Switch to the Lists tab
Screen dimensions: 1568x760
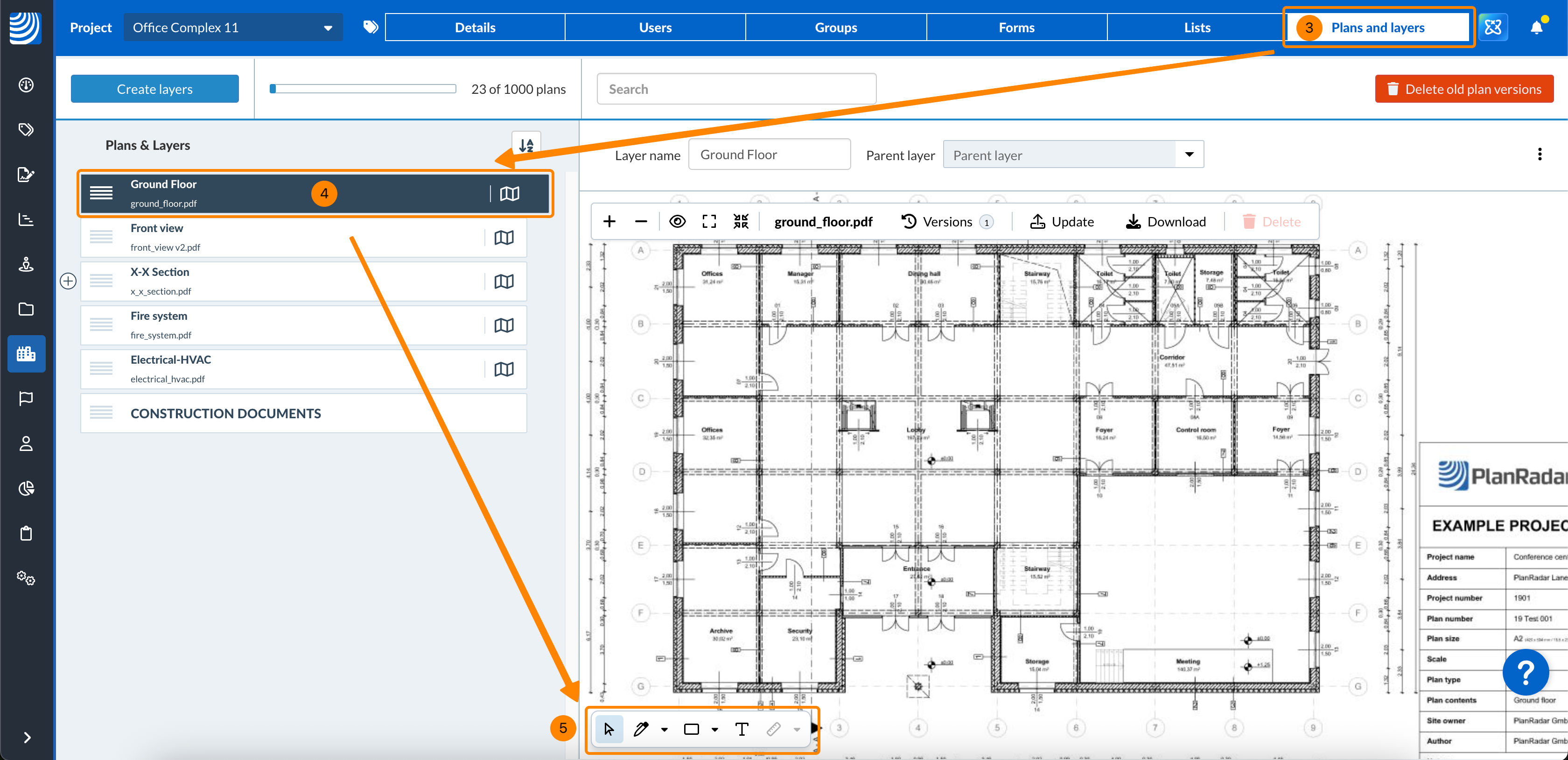(1197, 28)
